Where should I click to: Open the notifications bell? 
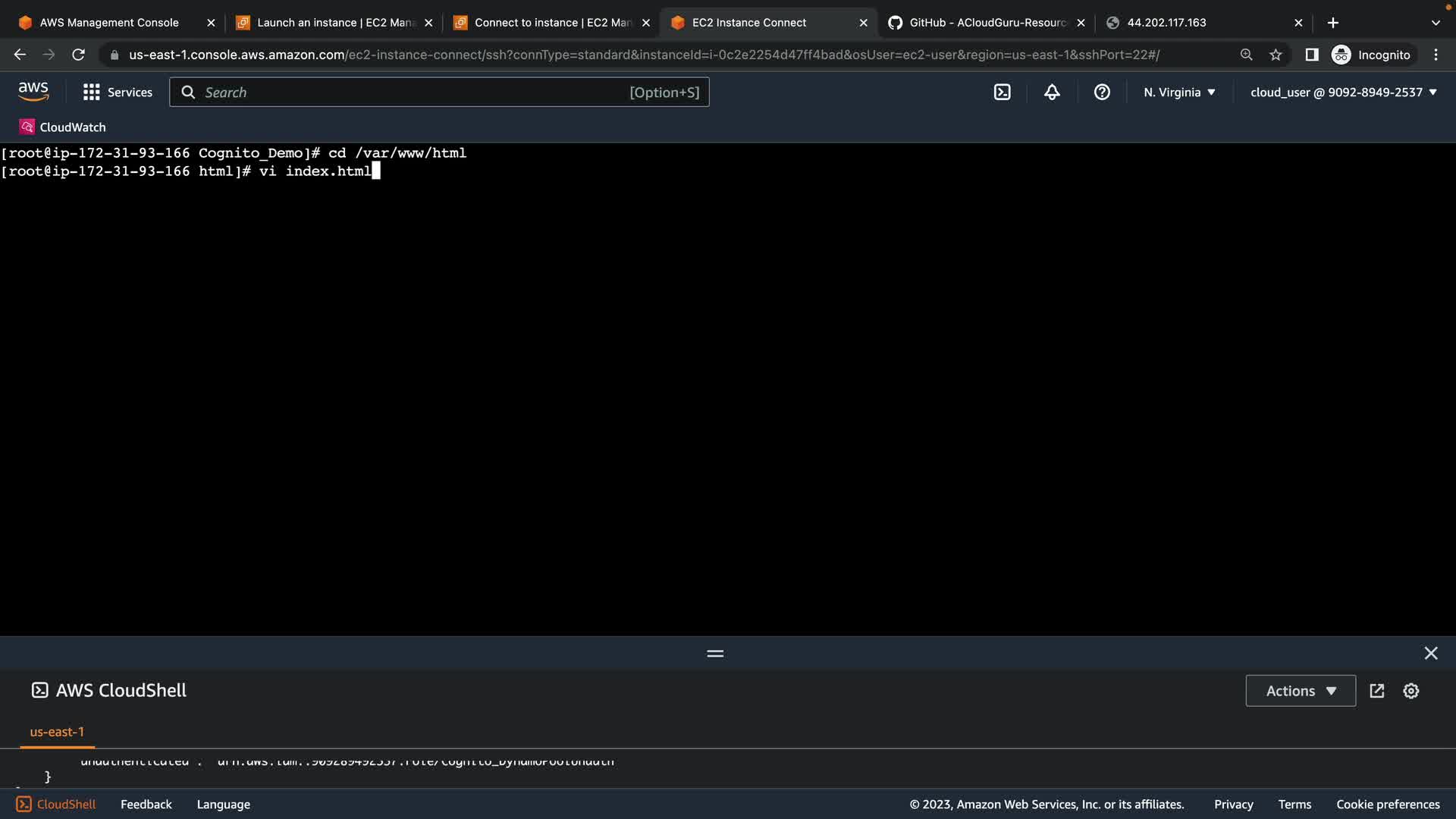pyautogui.click(x=1052, y=93)
